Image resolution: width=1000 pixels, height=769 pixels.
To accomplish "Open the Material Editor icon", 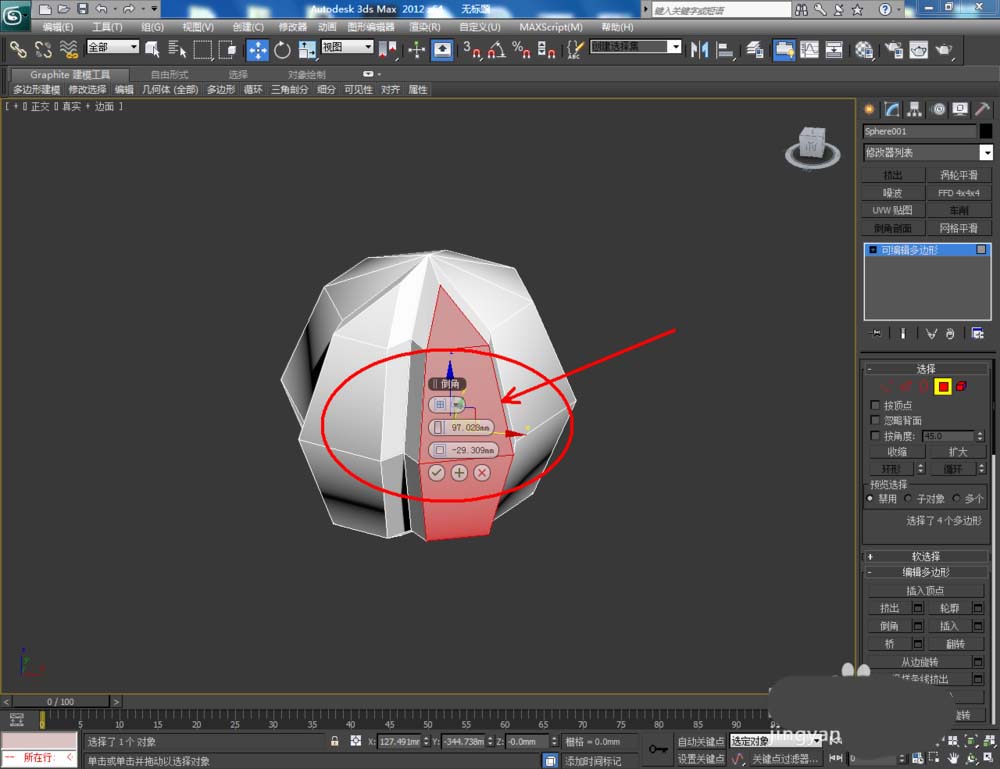I will [x=864, y=49].
